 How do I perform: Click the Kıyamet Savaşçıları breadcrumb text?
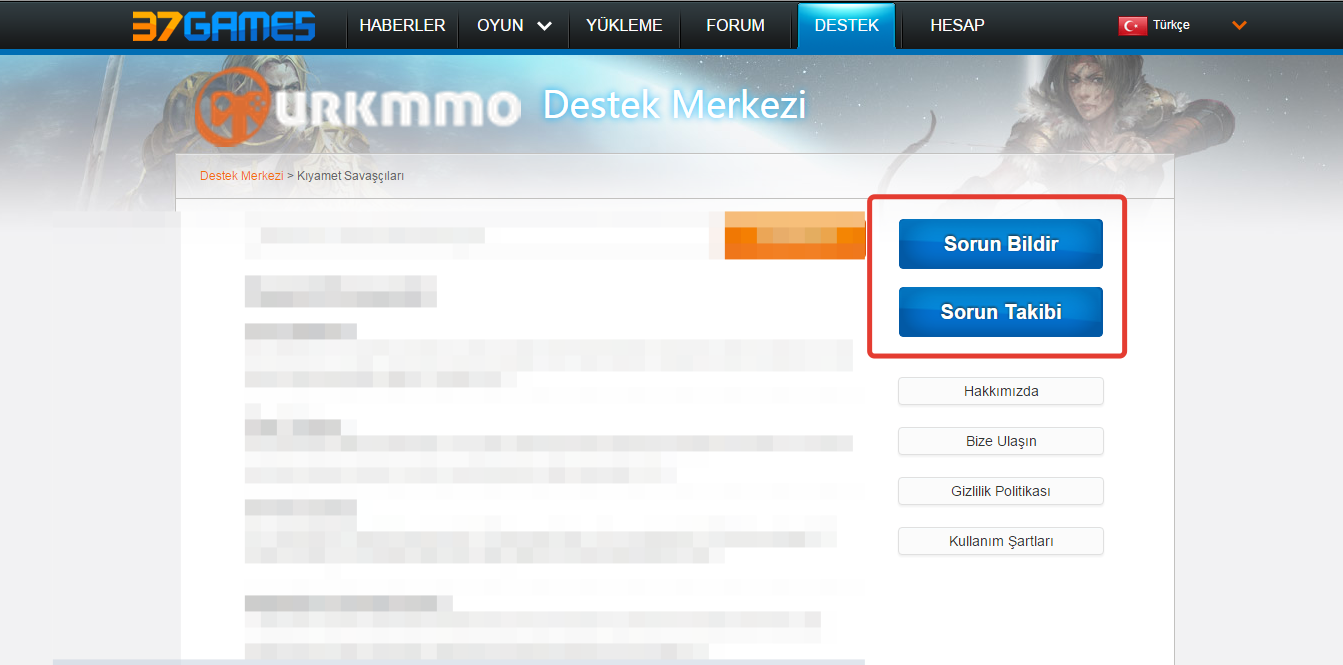click(x=350, y=176)
